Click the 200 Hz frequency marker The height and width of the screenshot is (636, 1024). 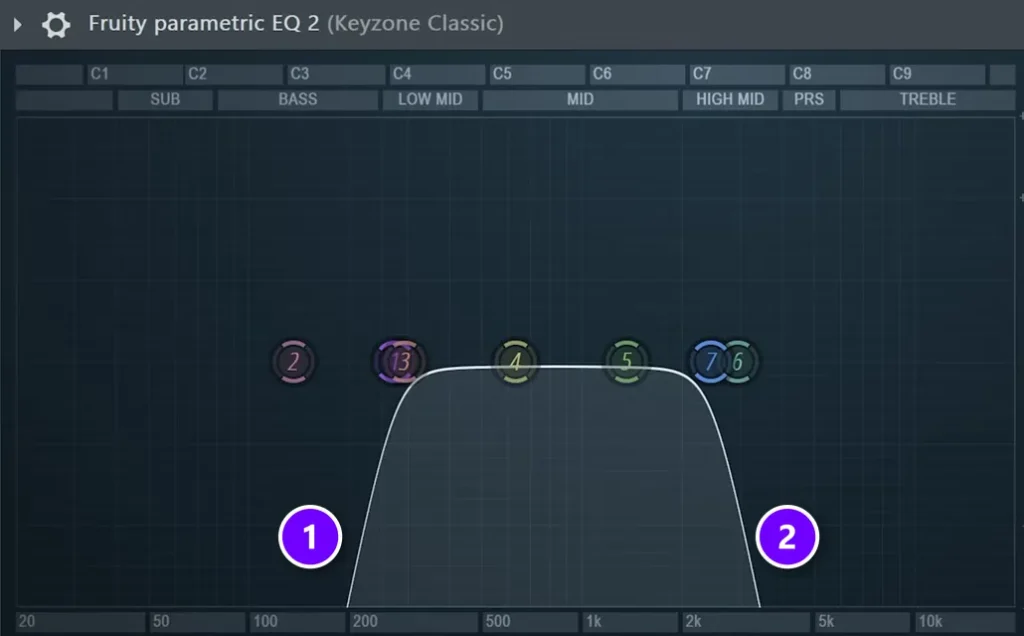pyautogui.click(x=365, y=621)
